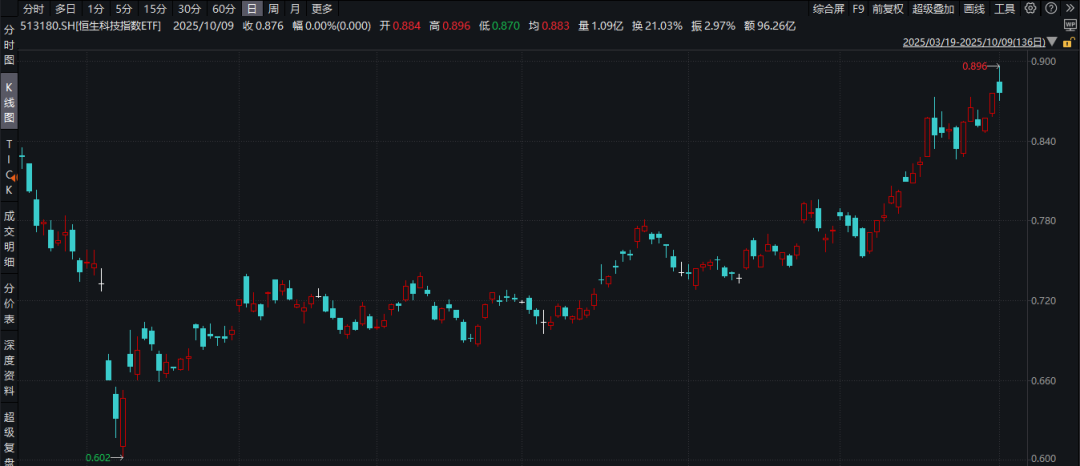The image size is (1080, 466).
Task: Select the 60分 interval
Action: [223, 9]
